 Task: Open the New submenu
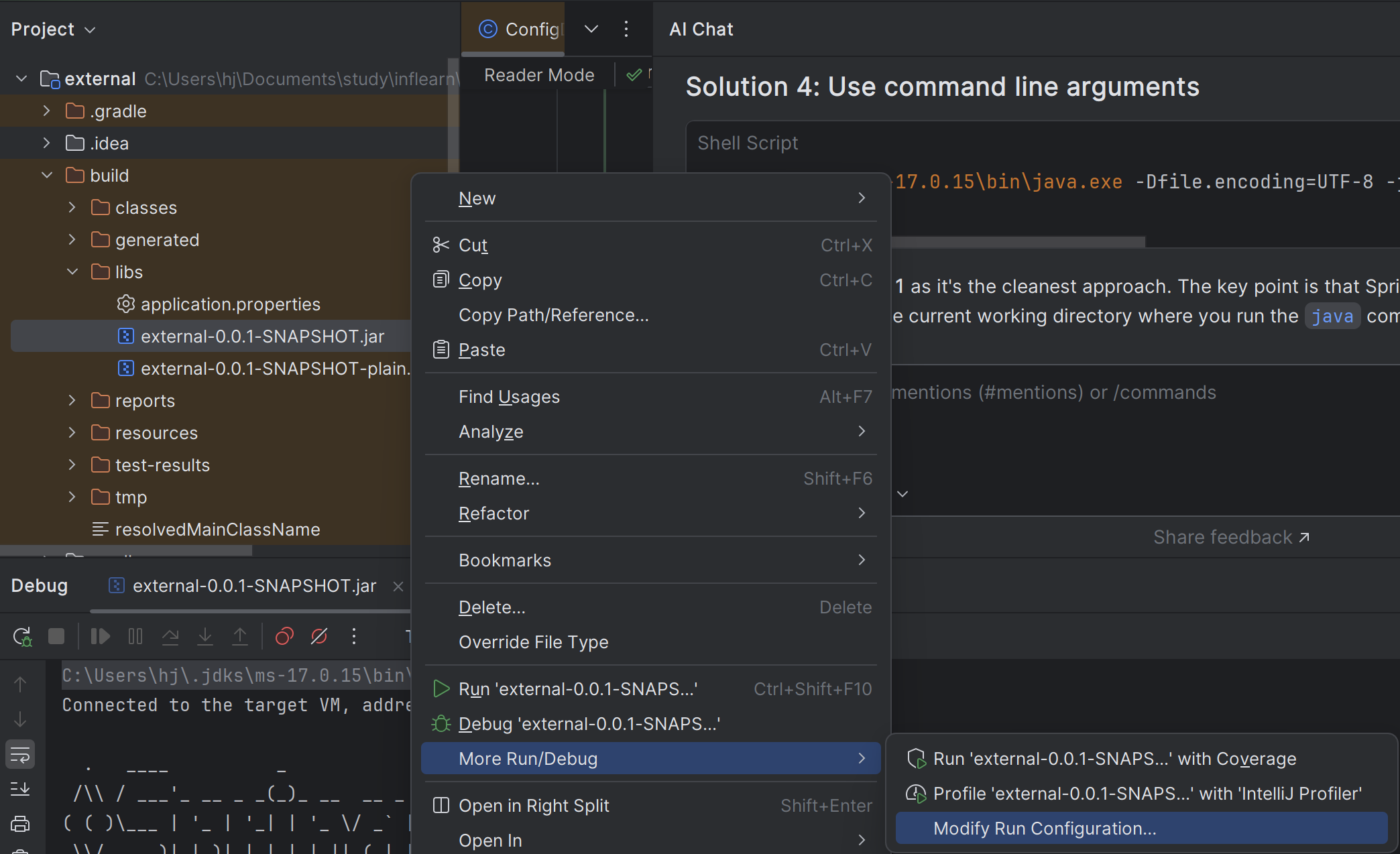651,198
